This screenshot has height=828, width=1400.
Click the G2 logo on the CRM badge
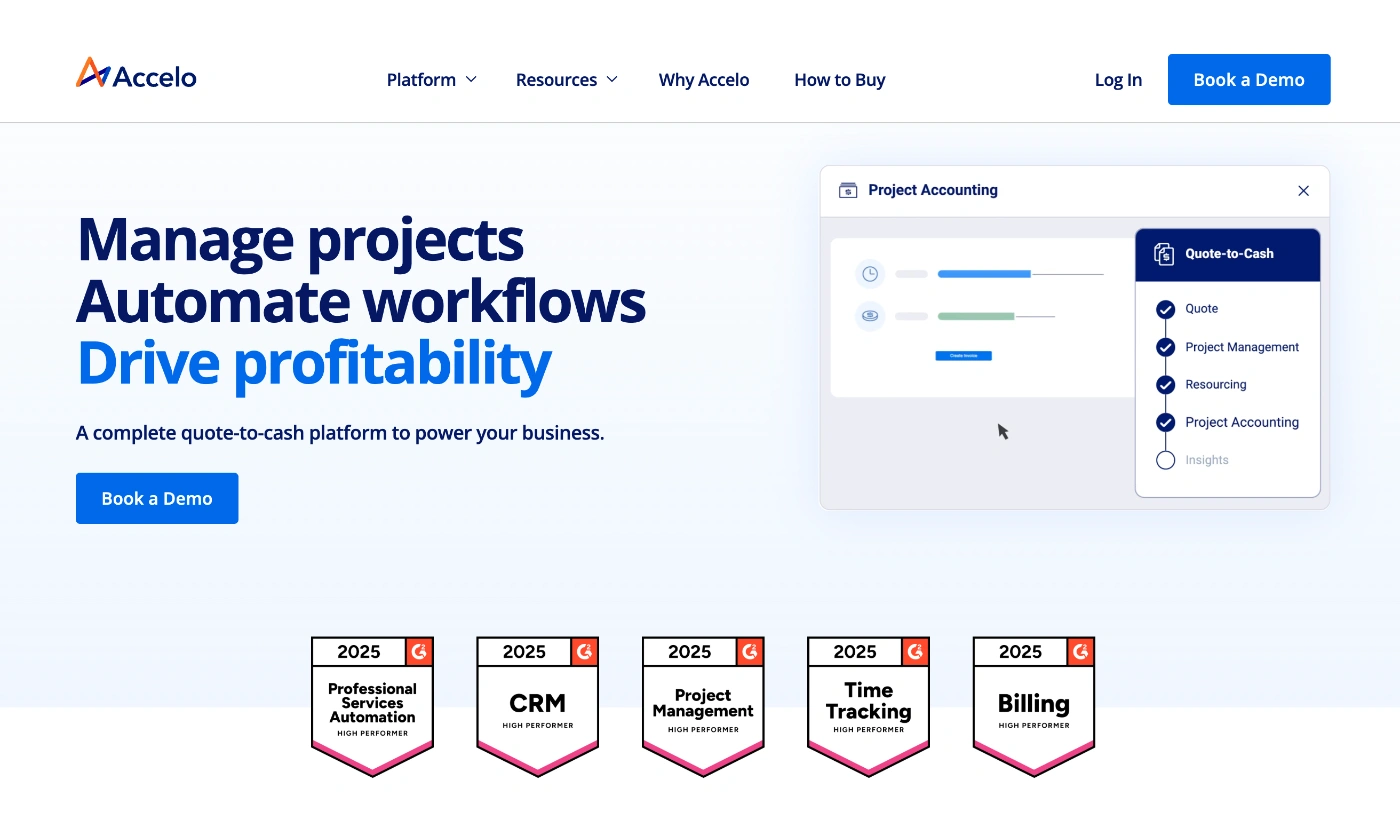[x=586, y=651]
